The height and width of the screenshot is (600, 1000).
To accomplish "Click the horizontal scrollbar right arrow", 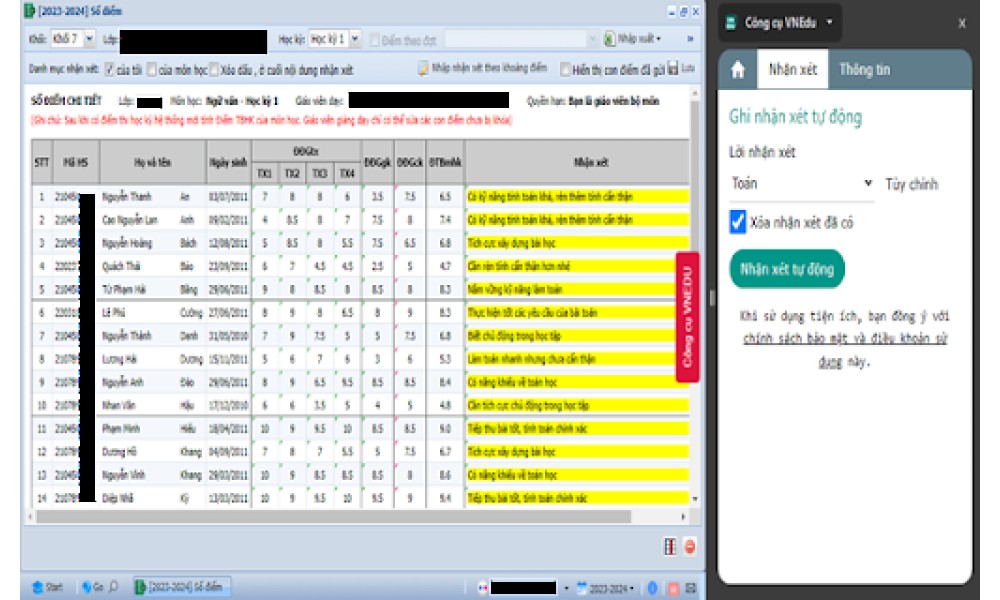I will [684, 516].
